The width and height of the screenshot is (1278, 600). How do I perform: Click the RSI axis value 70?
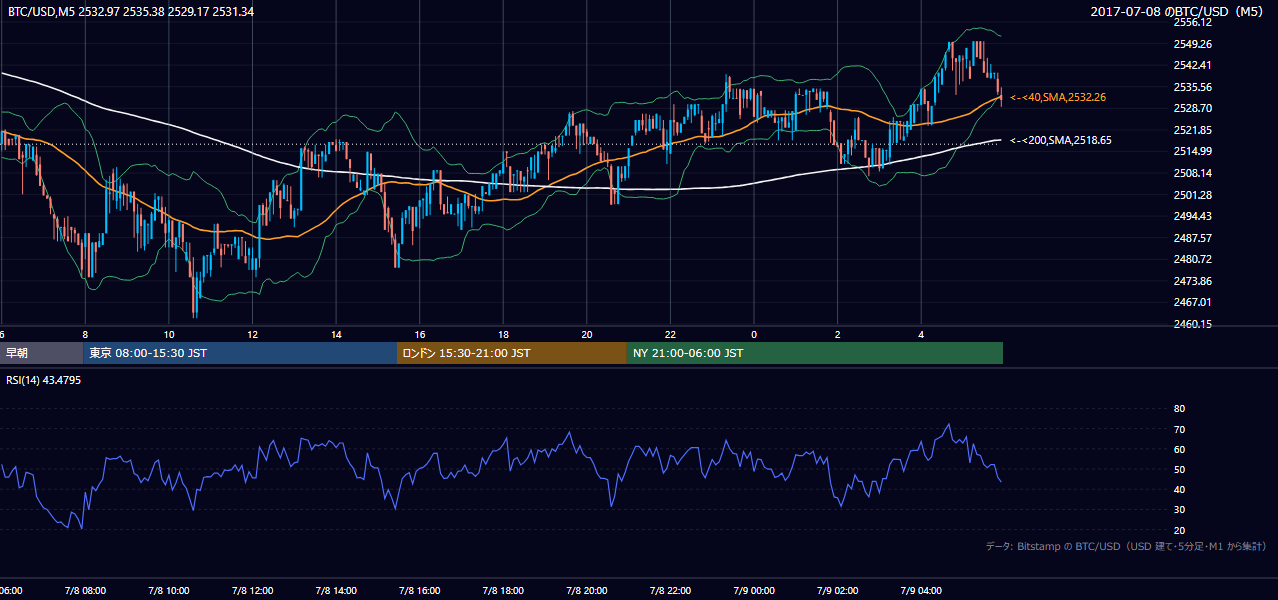pyautogui.click(x=1179, y=429)
